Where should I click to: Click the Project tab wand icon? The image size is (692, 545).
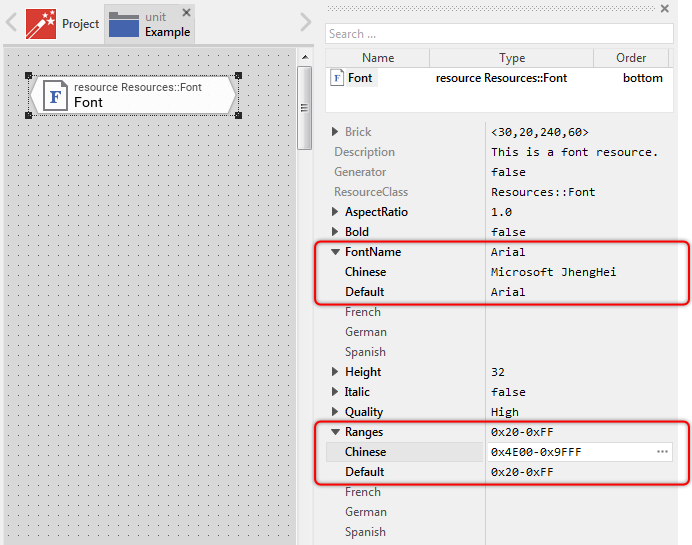(41, 23)
